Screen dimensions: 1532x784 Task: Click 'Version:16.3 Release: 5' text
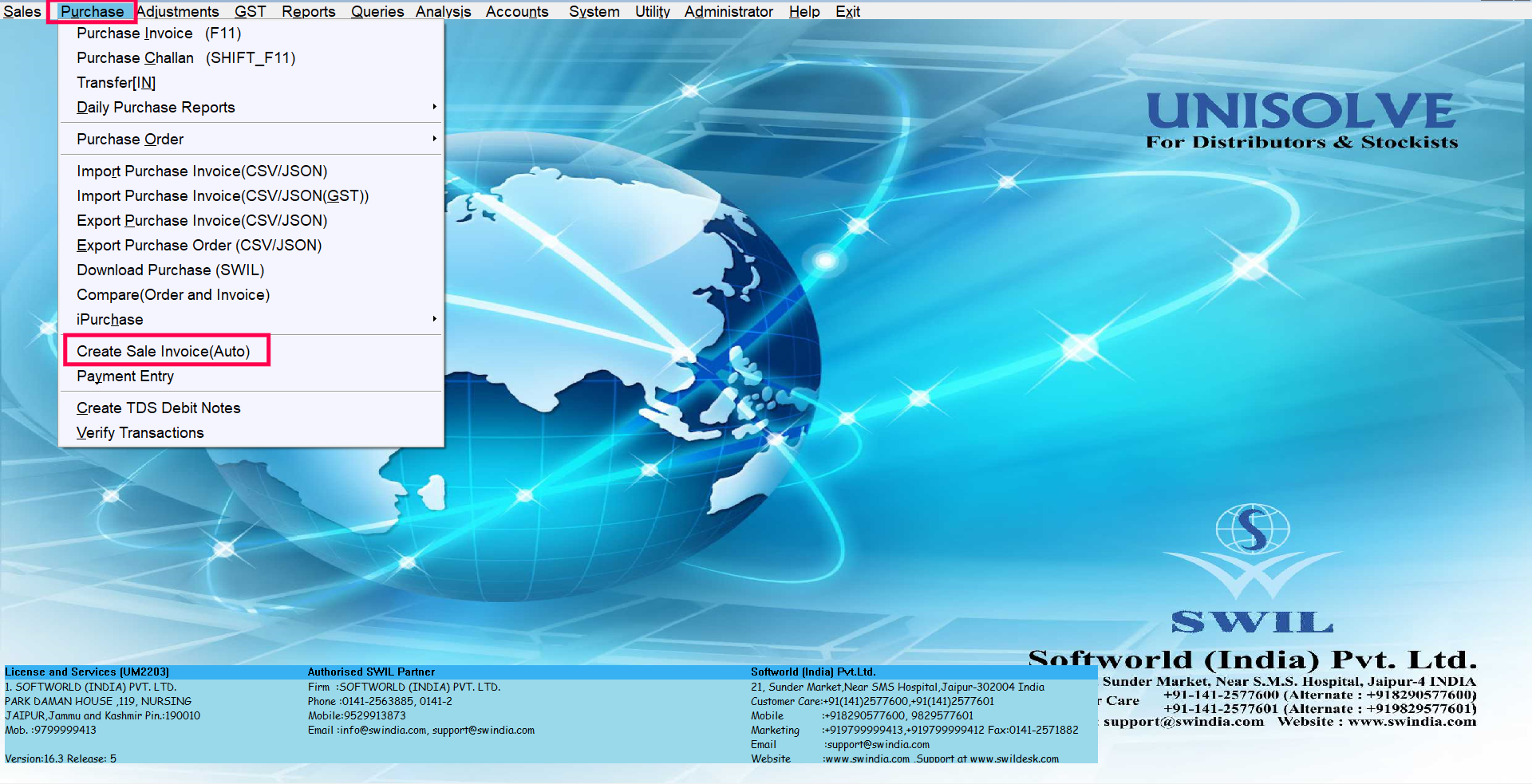61,758
